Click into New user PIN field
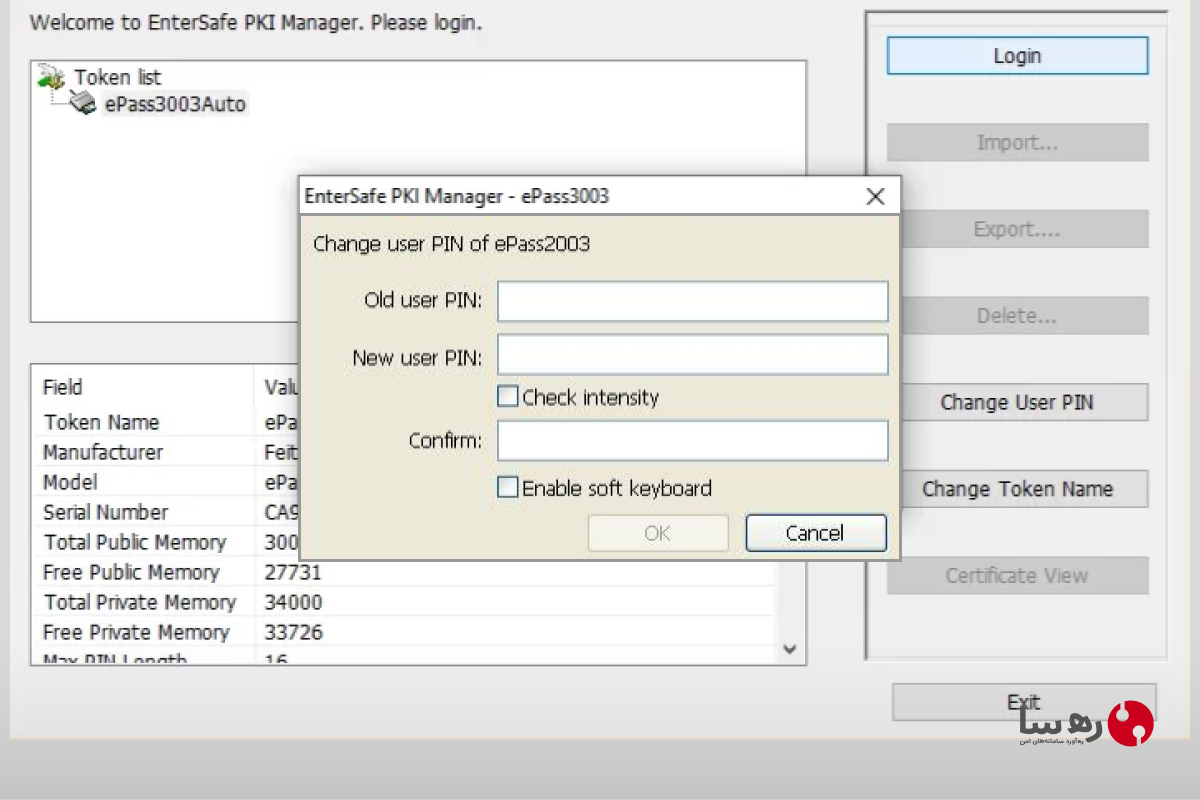 coord(693,354)
